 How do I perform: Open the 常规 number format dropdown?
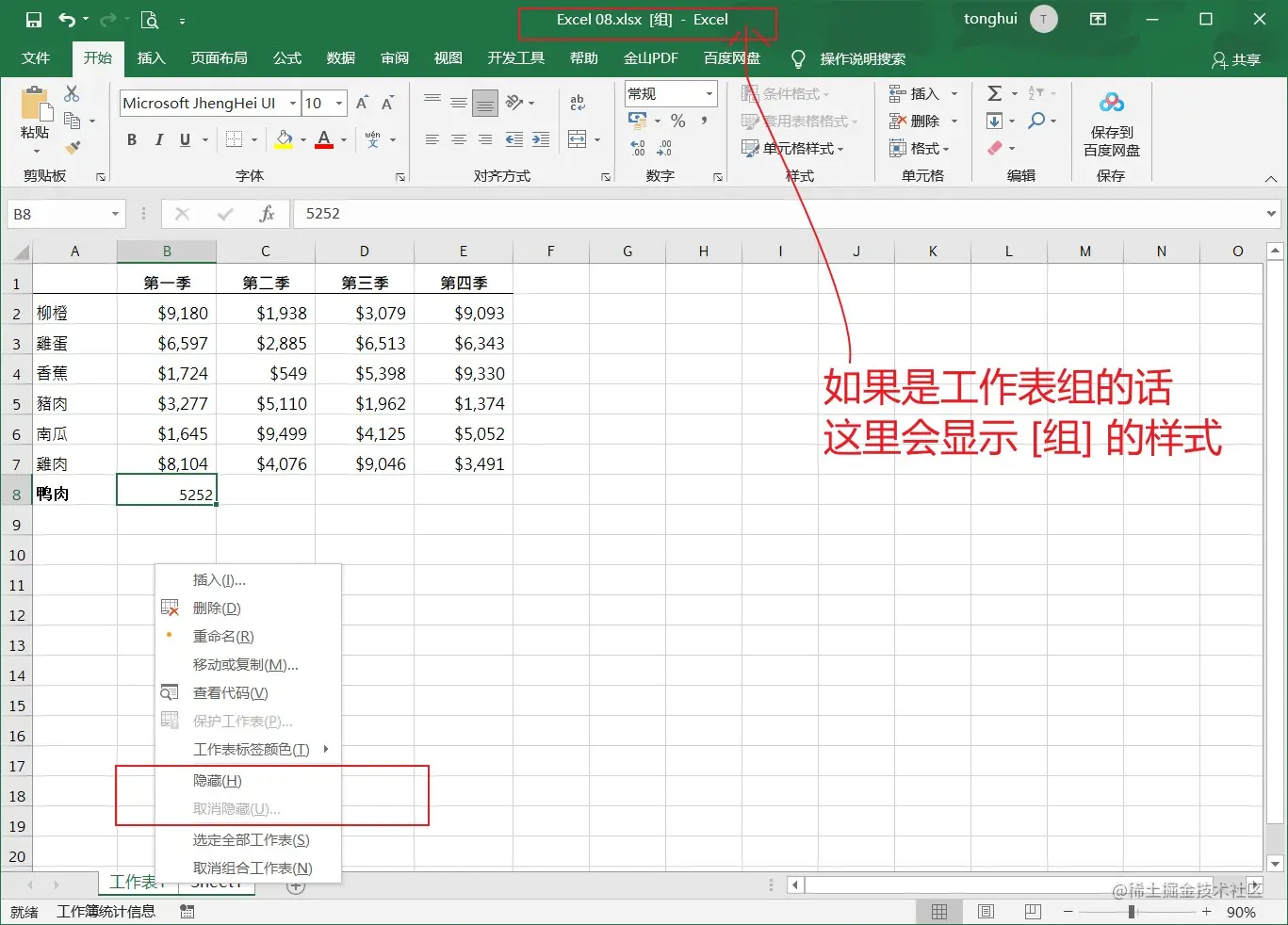(709, 93)
